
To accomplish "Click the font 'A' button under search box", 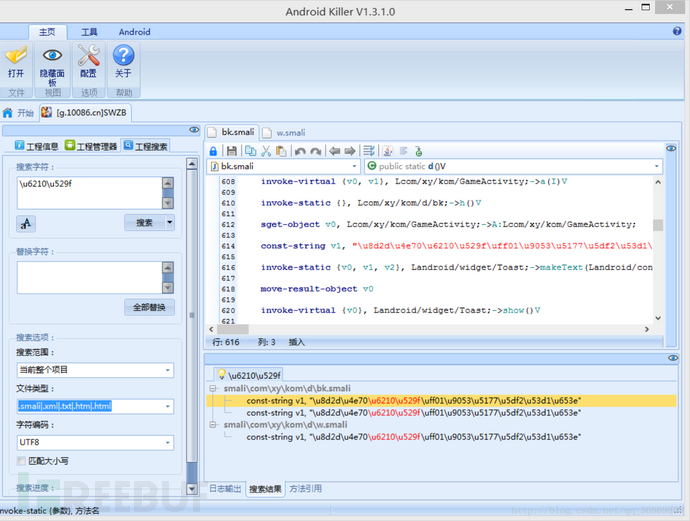I will coord(26,224).
